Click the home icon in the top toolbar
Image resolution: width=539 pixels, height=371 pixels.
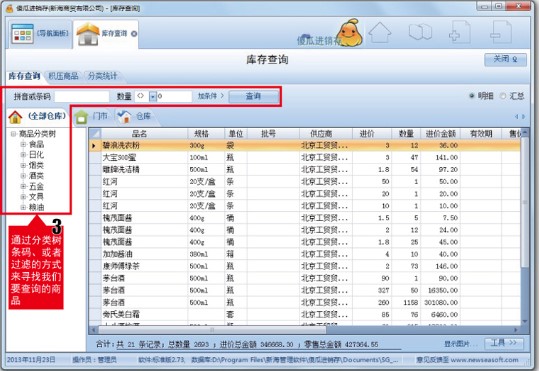380,33
